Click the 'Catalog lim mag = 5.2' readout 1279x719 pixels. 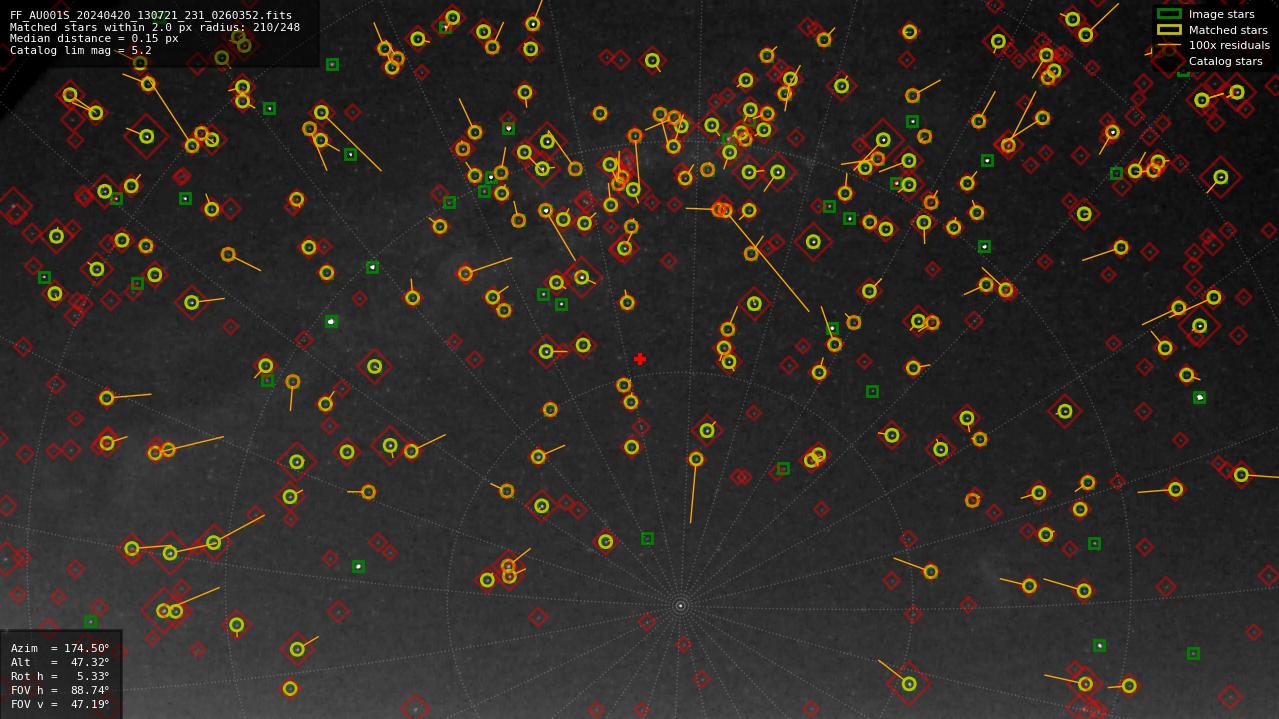pyautogui.click(x=81, y=50)
